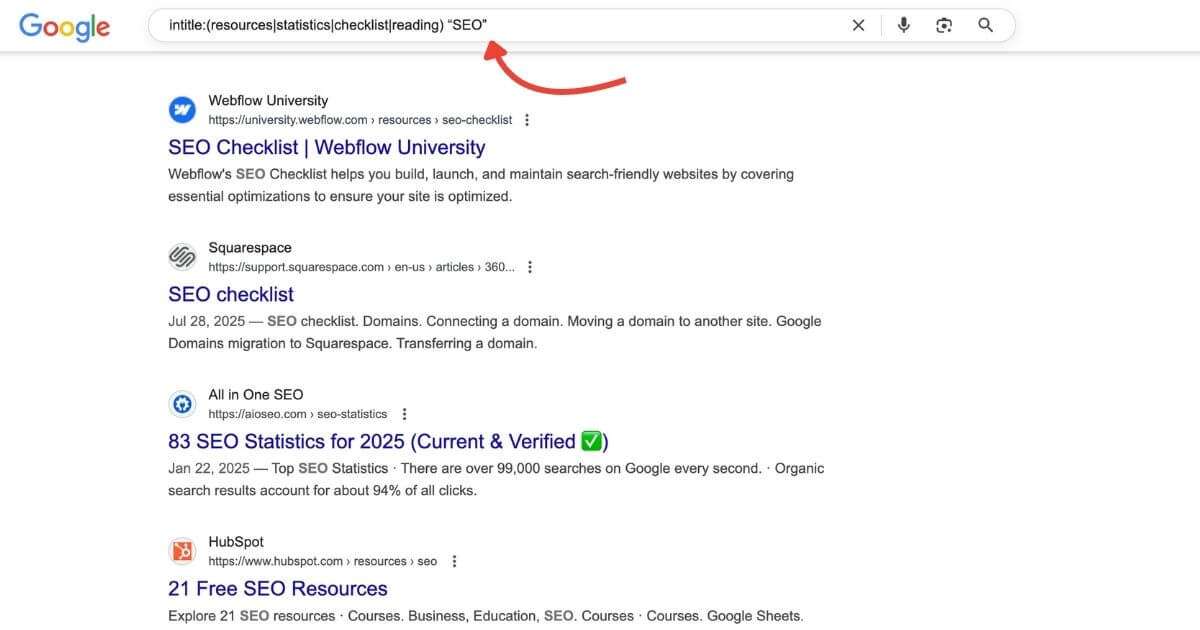Click the HubSpot favicon

182,551
